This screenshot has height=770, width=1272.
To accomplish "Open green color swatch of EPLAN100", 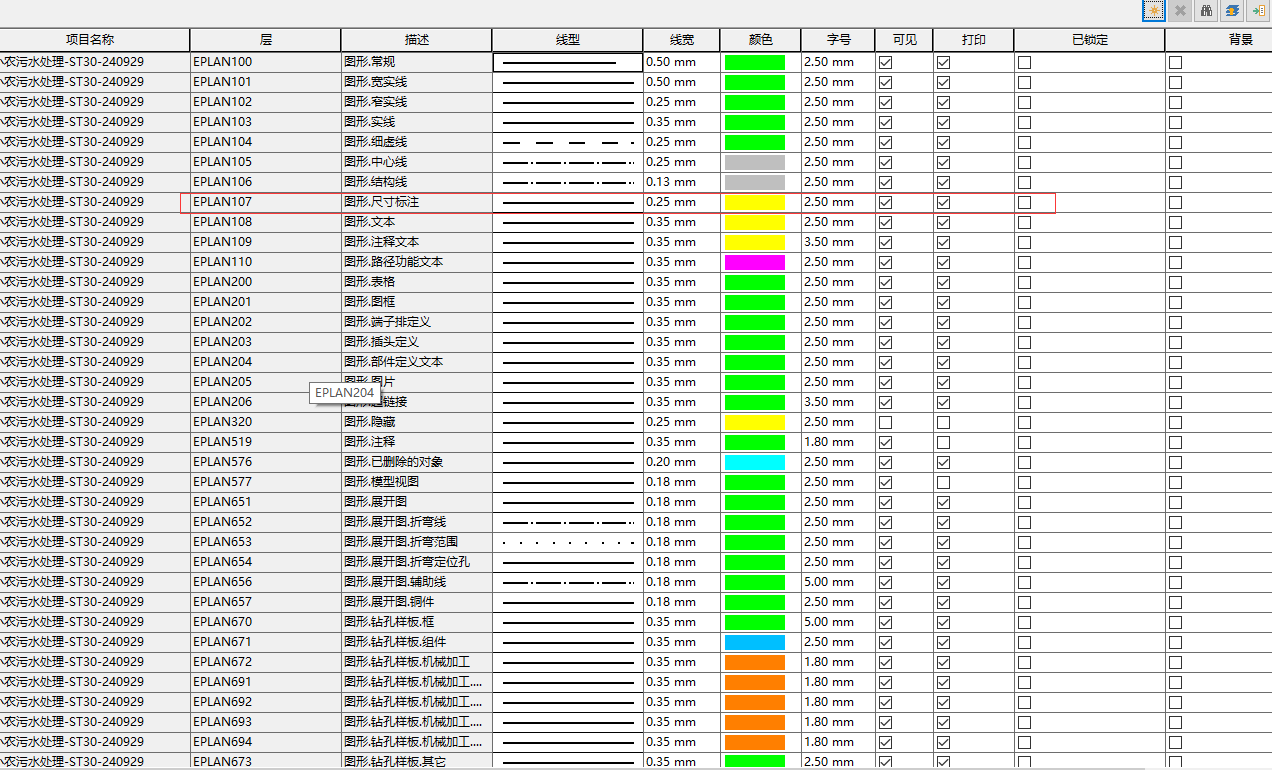I will (755, 62).
